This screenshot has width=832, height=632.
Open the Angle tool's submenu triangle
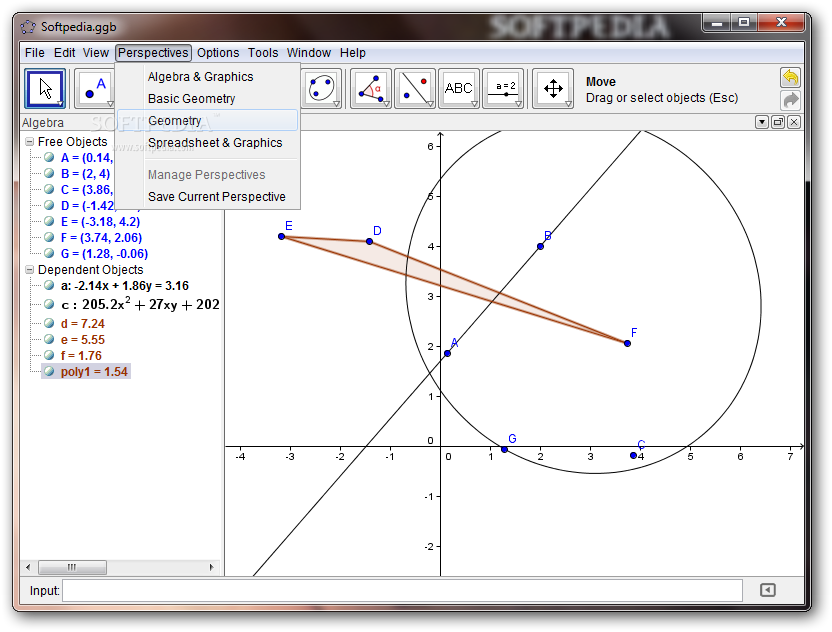click(386, 104)
